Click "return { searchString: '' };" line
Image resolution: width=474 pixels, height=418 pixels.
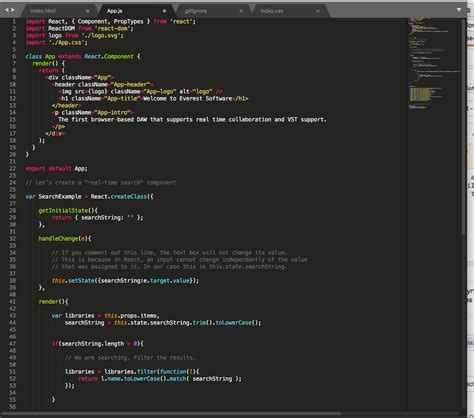pyautogui.click(x=97, y=217)
